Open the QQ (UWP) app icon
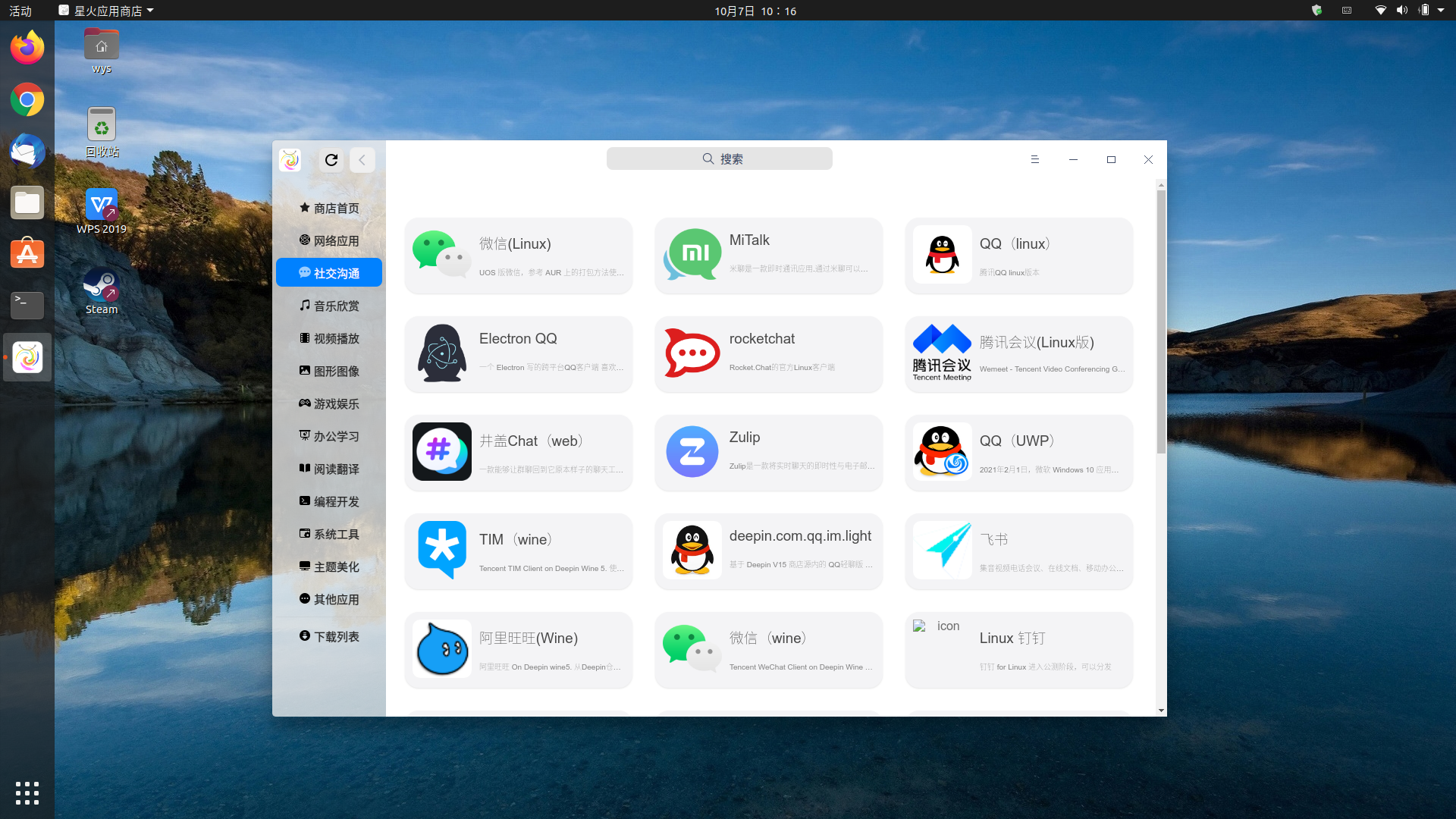 [942, 452]
